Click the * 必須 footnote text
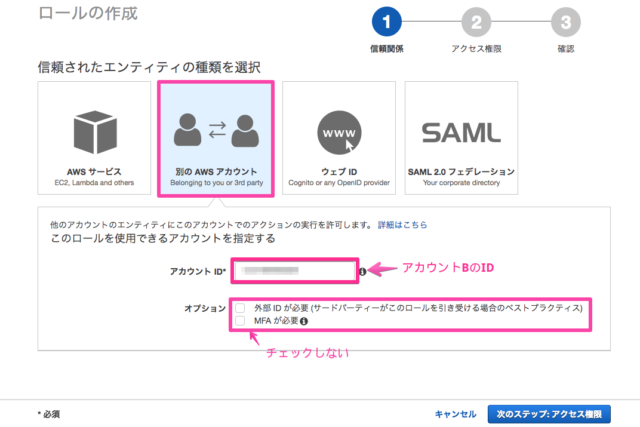 49,414
